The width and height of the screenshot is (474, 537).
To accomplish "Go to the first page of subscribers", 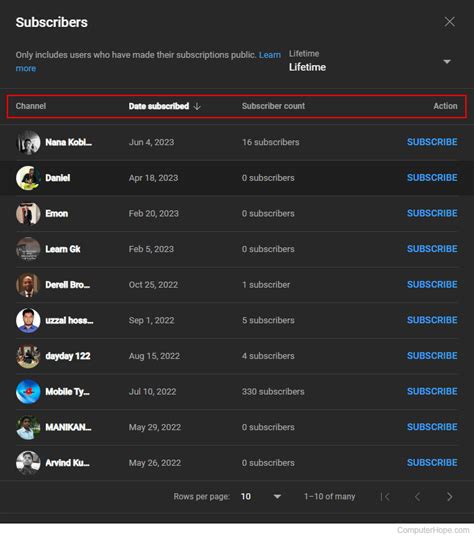I will point(385,497).
